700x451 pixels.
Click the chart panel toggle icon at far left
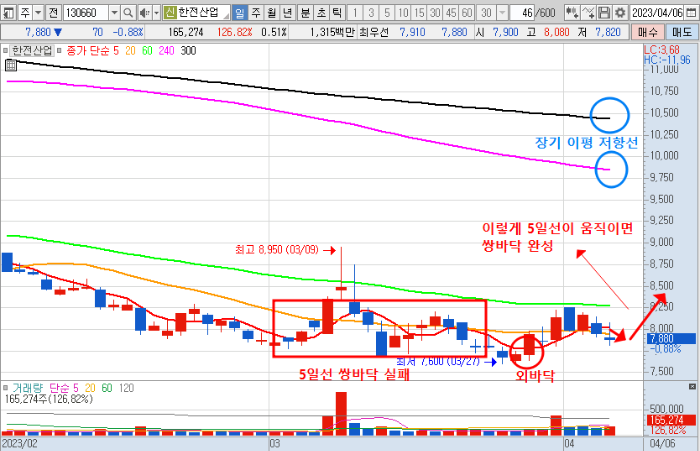point(8,13)
